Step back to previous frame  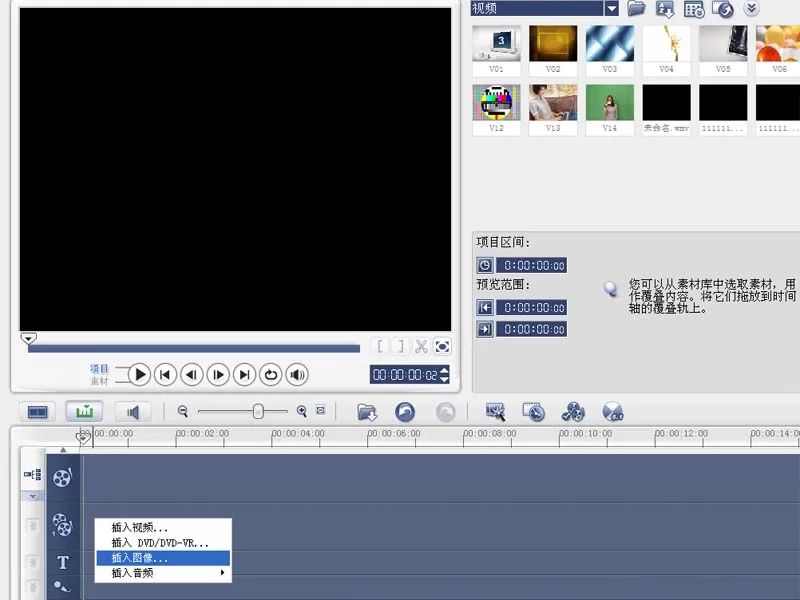(x=192, y=375)
